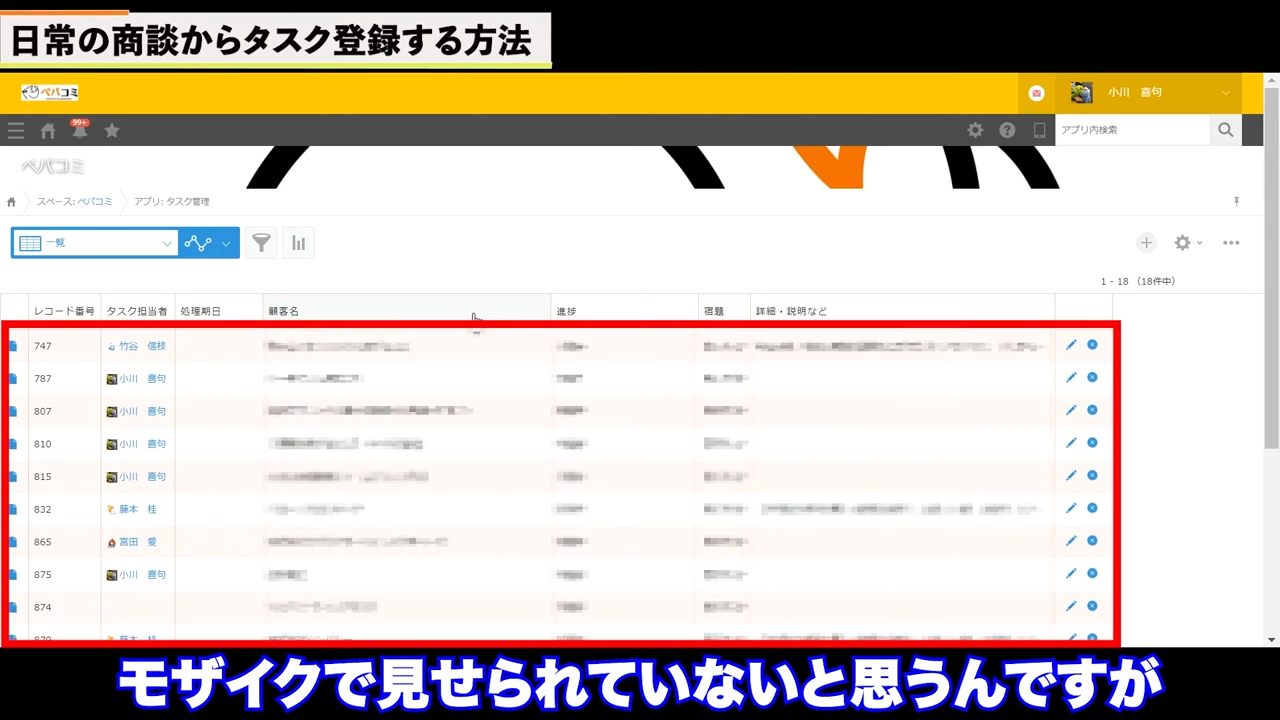Open the three-dots options menu
The image size is (1280, 720).
[1231, 243]
